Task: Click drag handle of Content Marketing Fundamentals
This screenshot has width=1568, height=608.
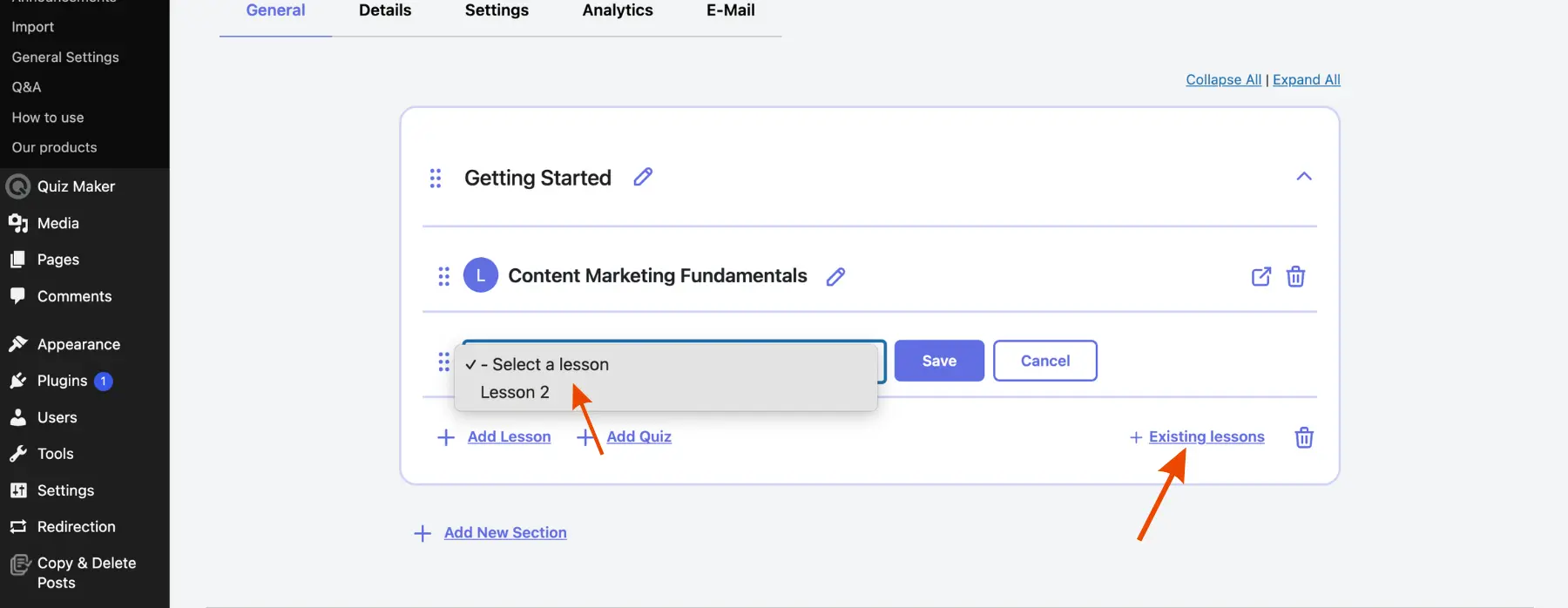Action: click(x=443, y=277)
